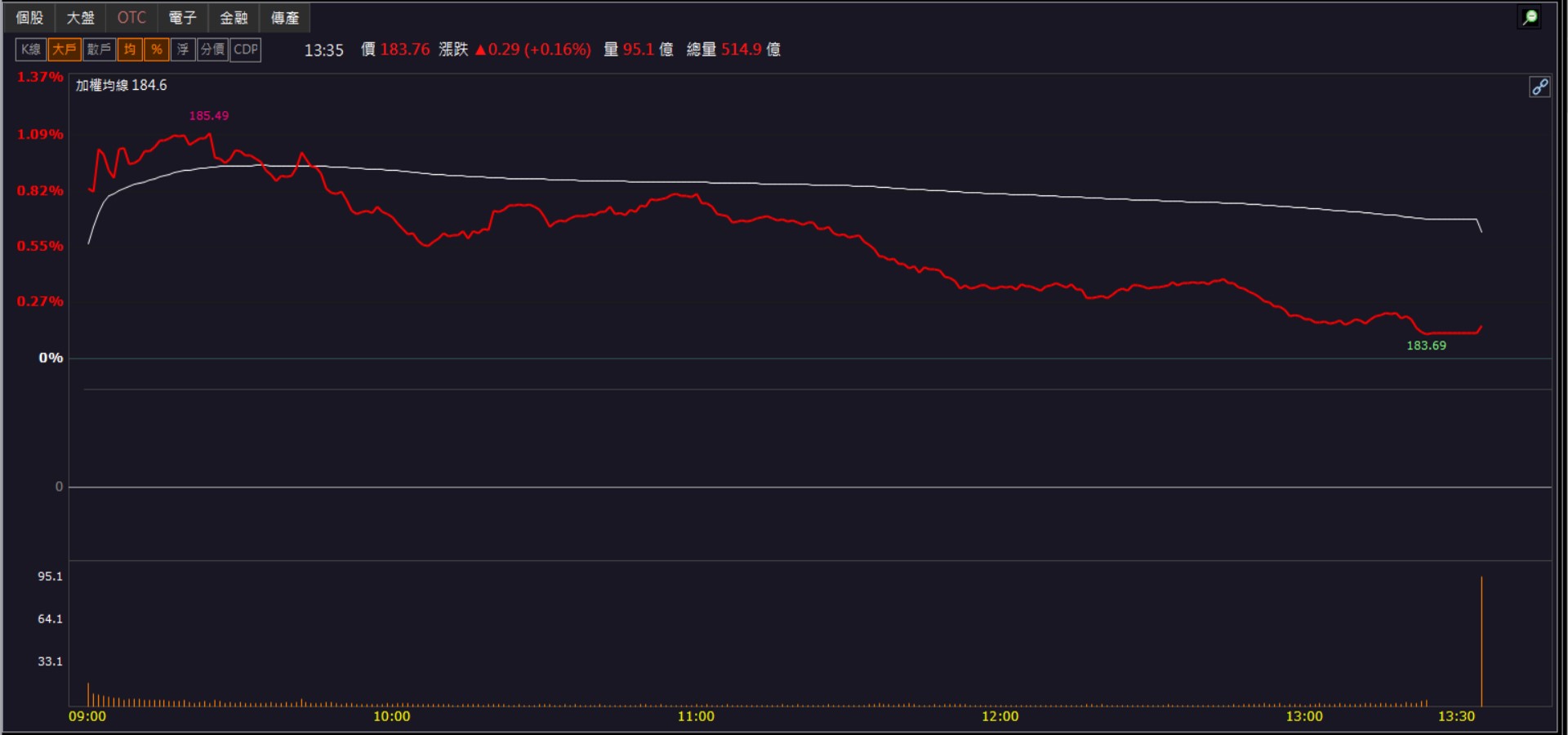Screen dimensions: 1568x735
Task: Click the 1.09% axis label
Action: tap(40, 134)
